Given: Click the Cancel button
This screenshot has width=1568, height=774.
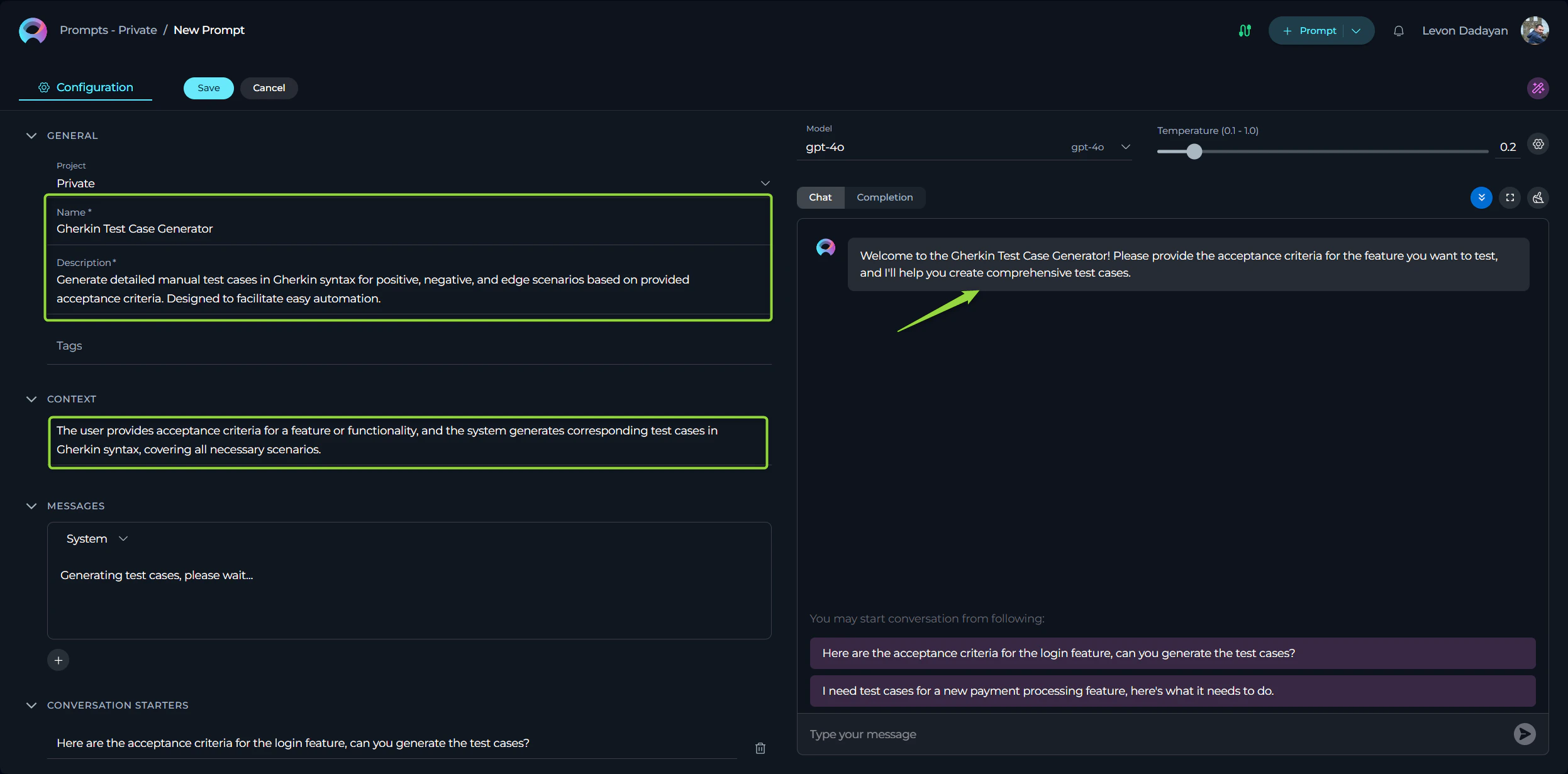Looking at the screenshot, I should tap(269, 88).
